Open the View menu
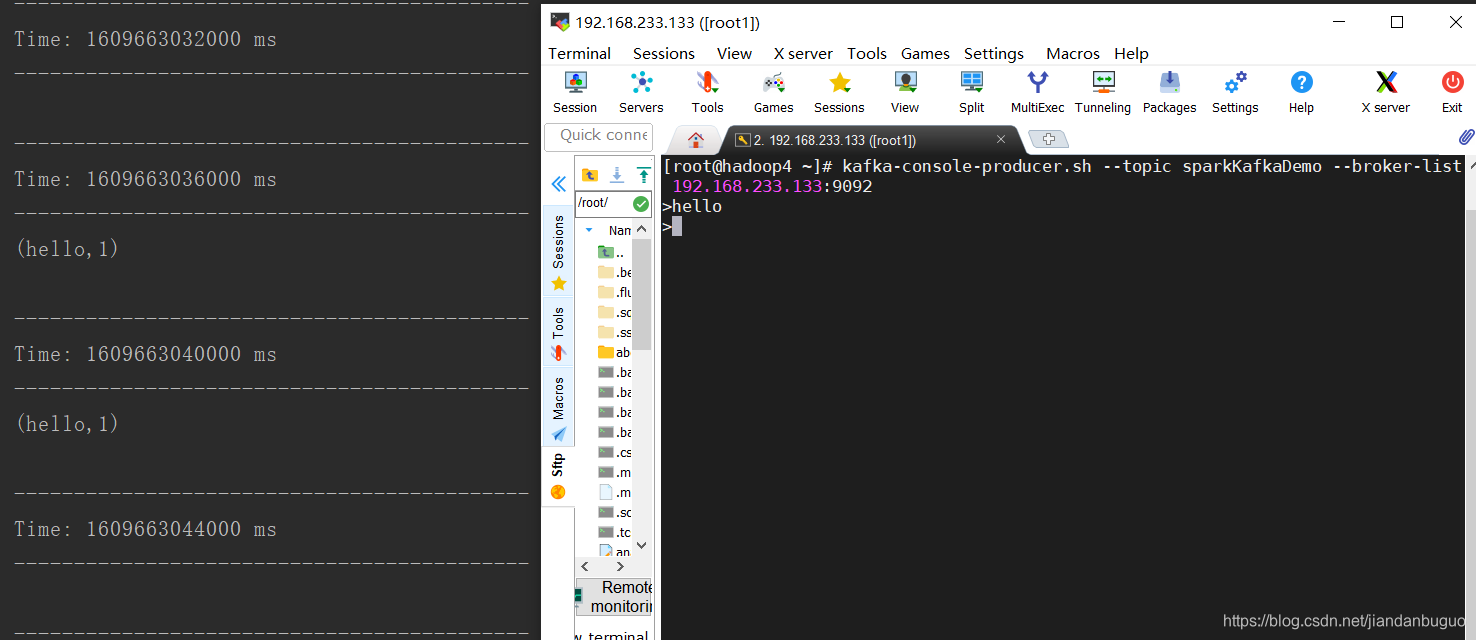1476x640 pixels. tap(734, 54)
